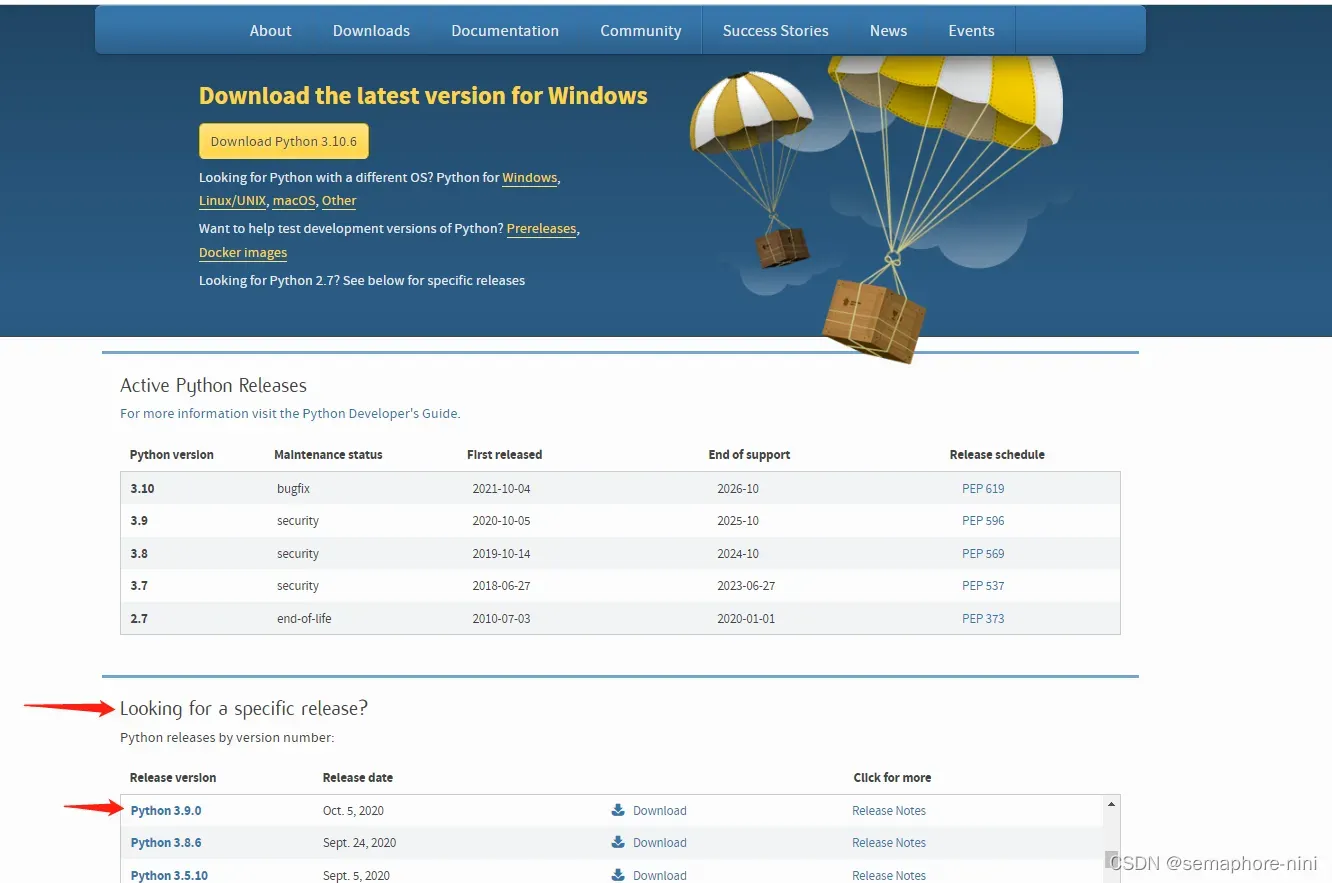Screen dimensions: 1332x883
Task: Open the About menu
Action: pyautogui.click(x=270, y=31)
